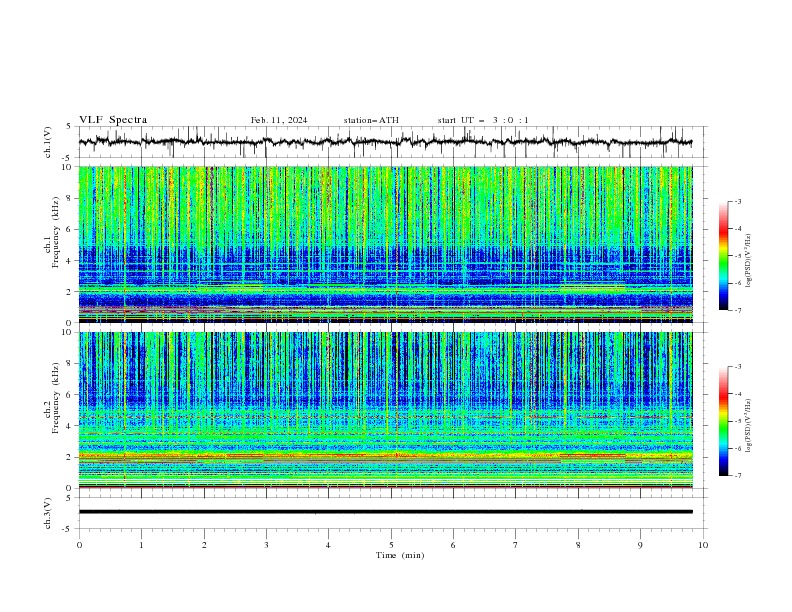The width and height of the screenshot is (792, 612).
Task: Click the time axis tick label '9'
Action: [640, 545]
